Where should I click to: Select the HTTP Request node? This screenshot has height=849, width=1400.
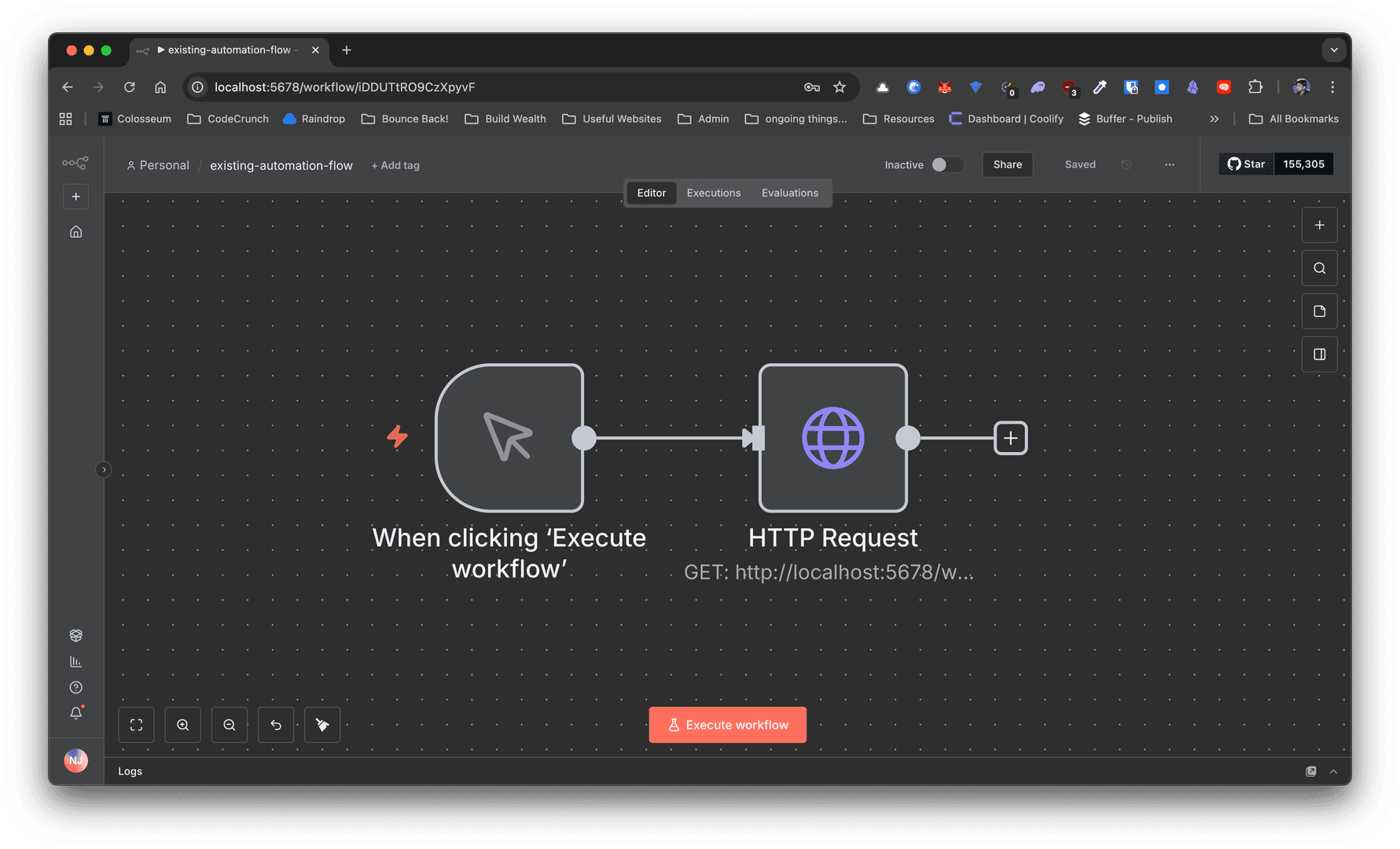pos(832,438)
